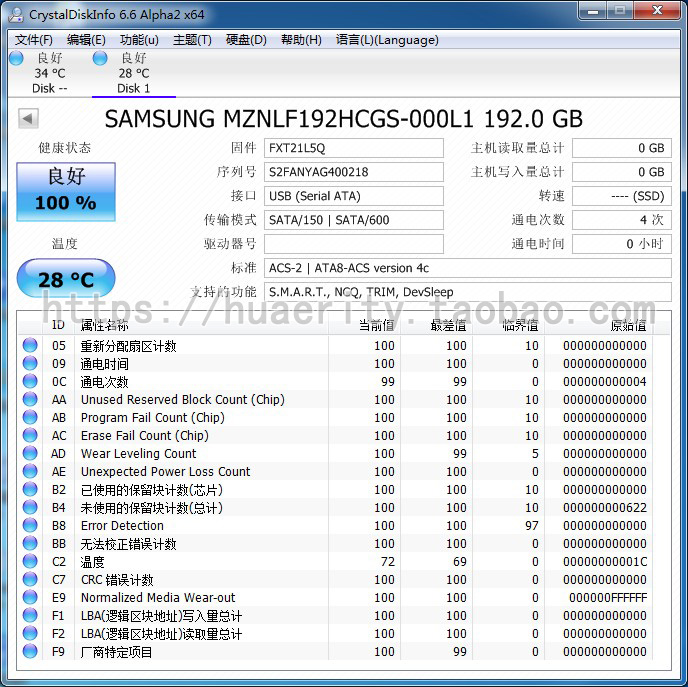688x687 pixels.
Task: Click status orb in row C2 温度
Action: pyautogui.click(x=30, y=561)
